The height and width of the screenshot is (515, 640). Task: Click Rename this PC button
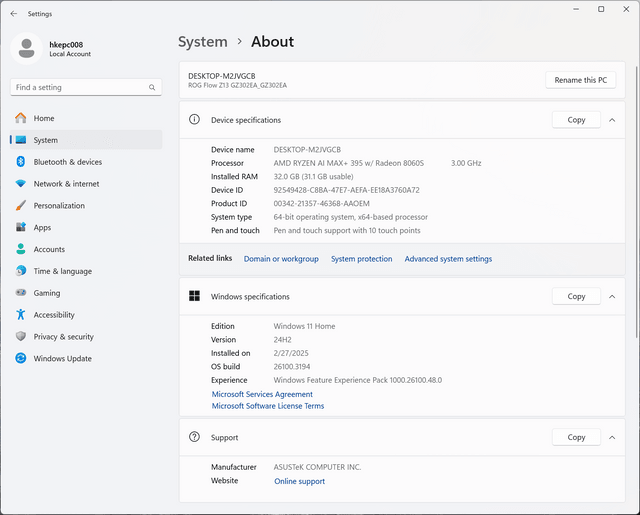580,80
